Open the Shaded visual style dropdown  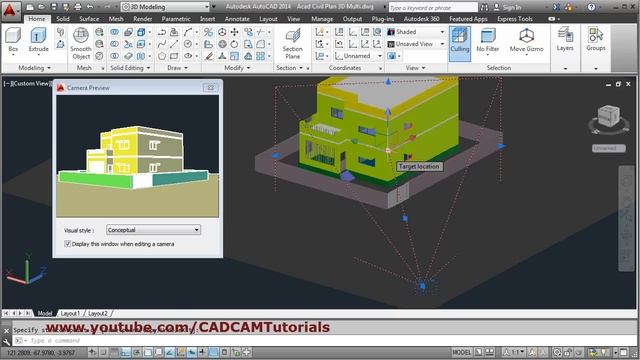pyautogui.click(x=416, y=32)
